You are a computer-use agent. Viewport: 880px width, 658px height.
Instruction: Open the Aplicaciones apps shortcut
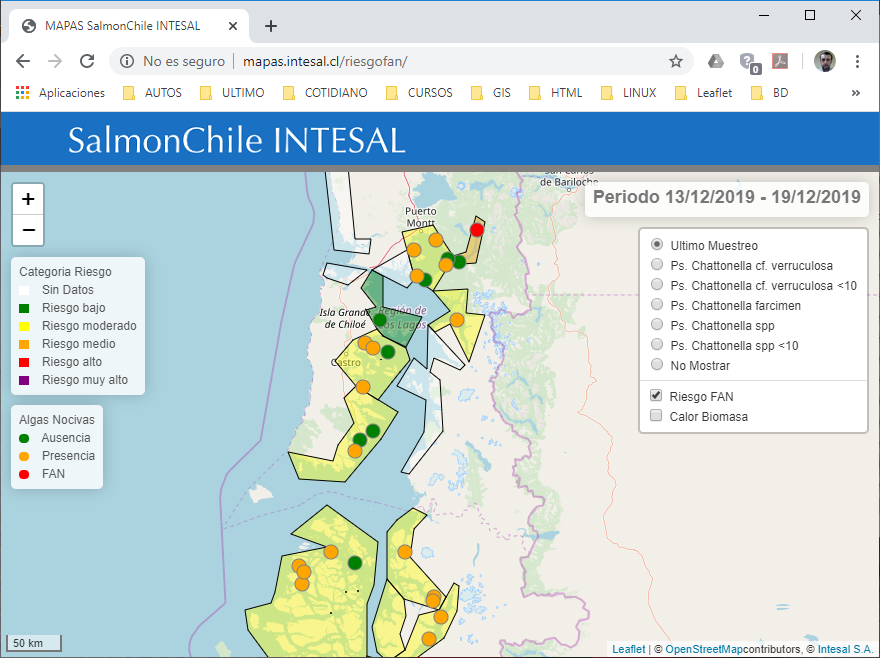pyautogui.click(x=61, y=93)
